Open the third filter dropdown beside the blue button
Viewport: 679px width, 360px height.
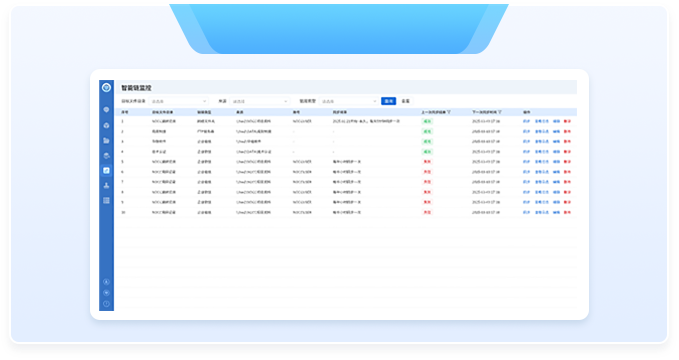(349, 101)
